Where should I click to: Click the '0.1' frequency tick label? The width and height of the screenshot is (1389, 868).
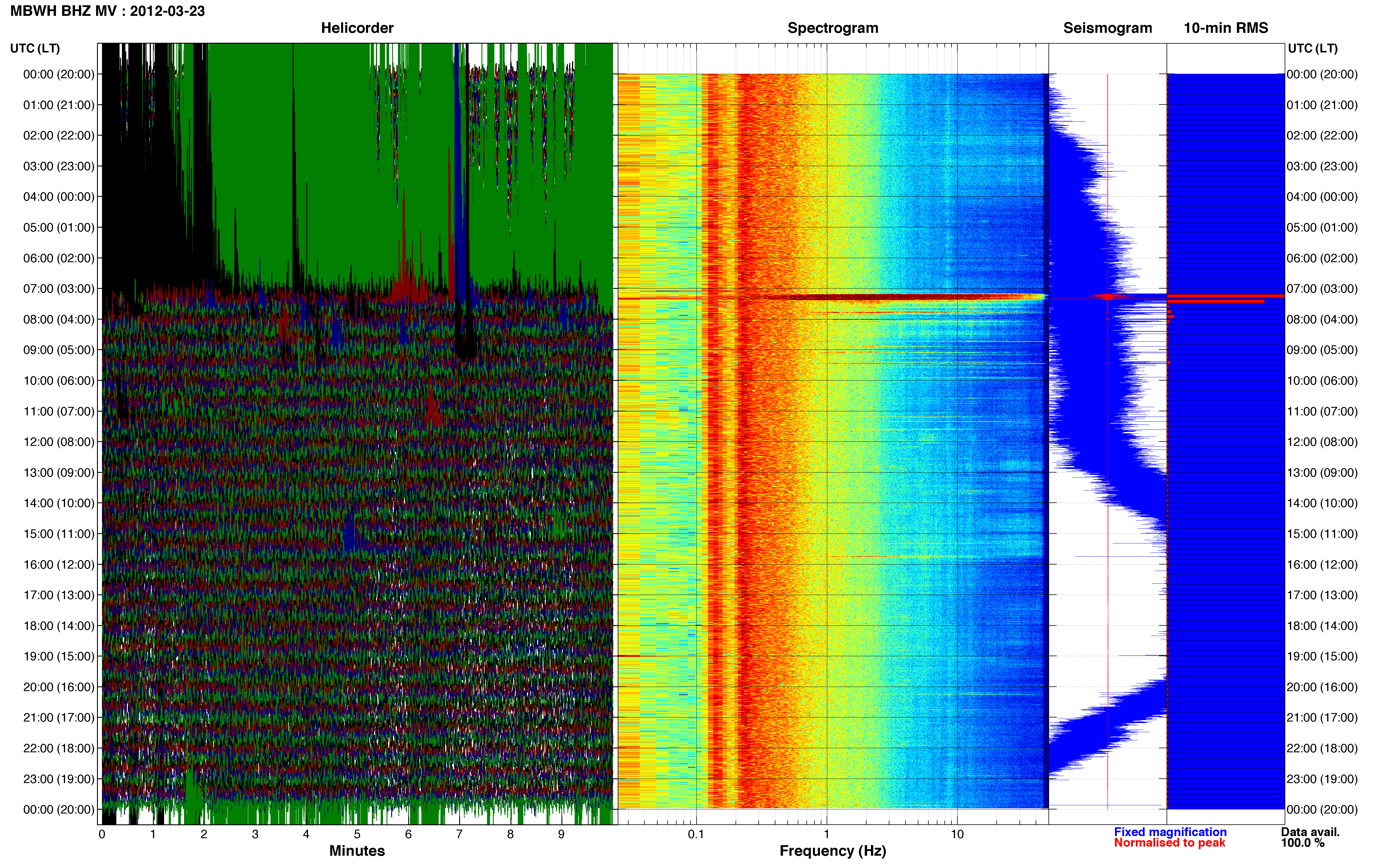click(696, 834)
